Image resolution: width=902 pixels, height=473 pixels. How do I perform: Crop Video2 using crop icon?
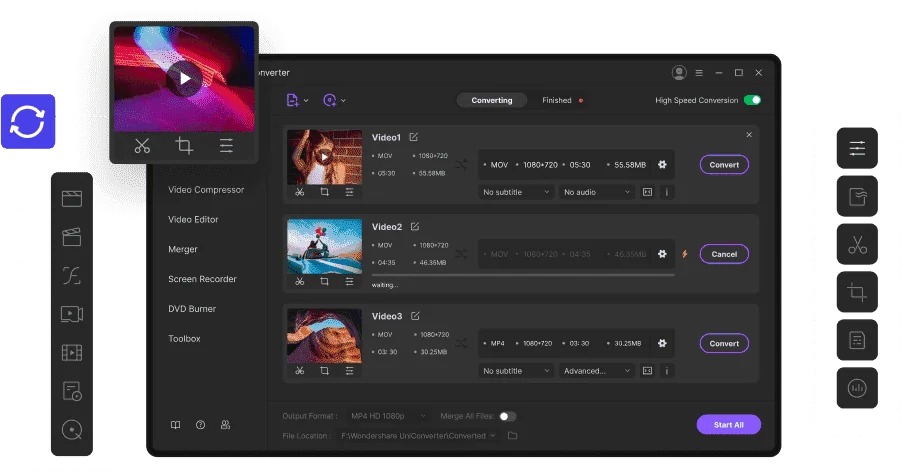(x=324, y=281)
